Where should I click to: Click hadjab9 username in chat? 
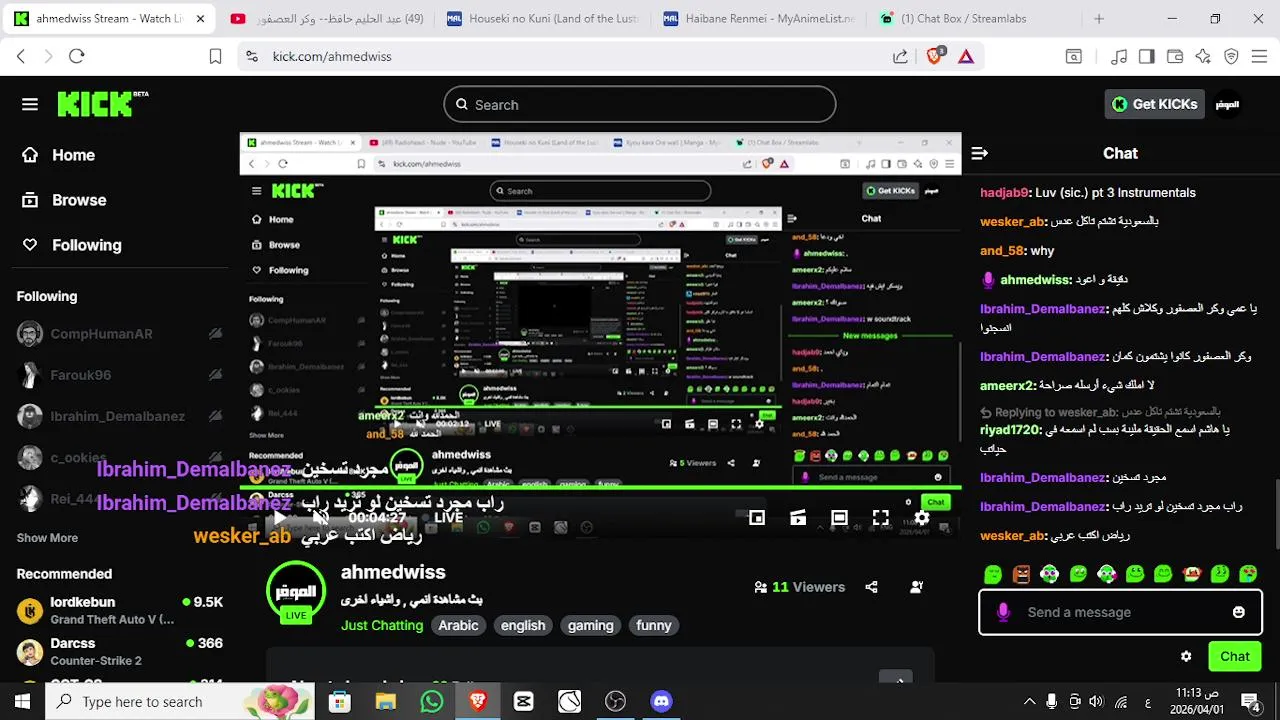[x=1004, y=192]
